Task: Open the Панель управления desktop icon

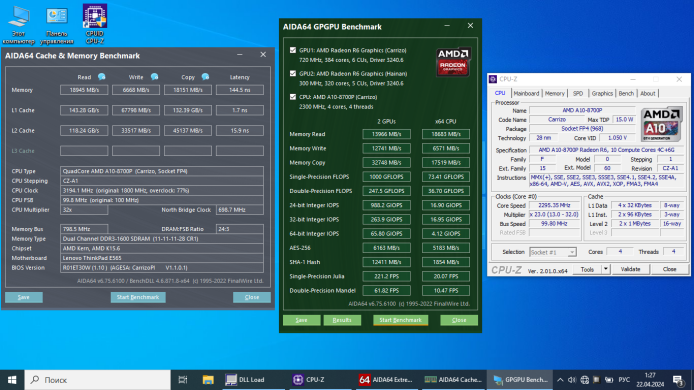Action: (57, 25)
